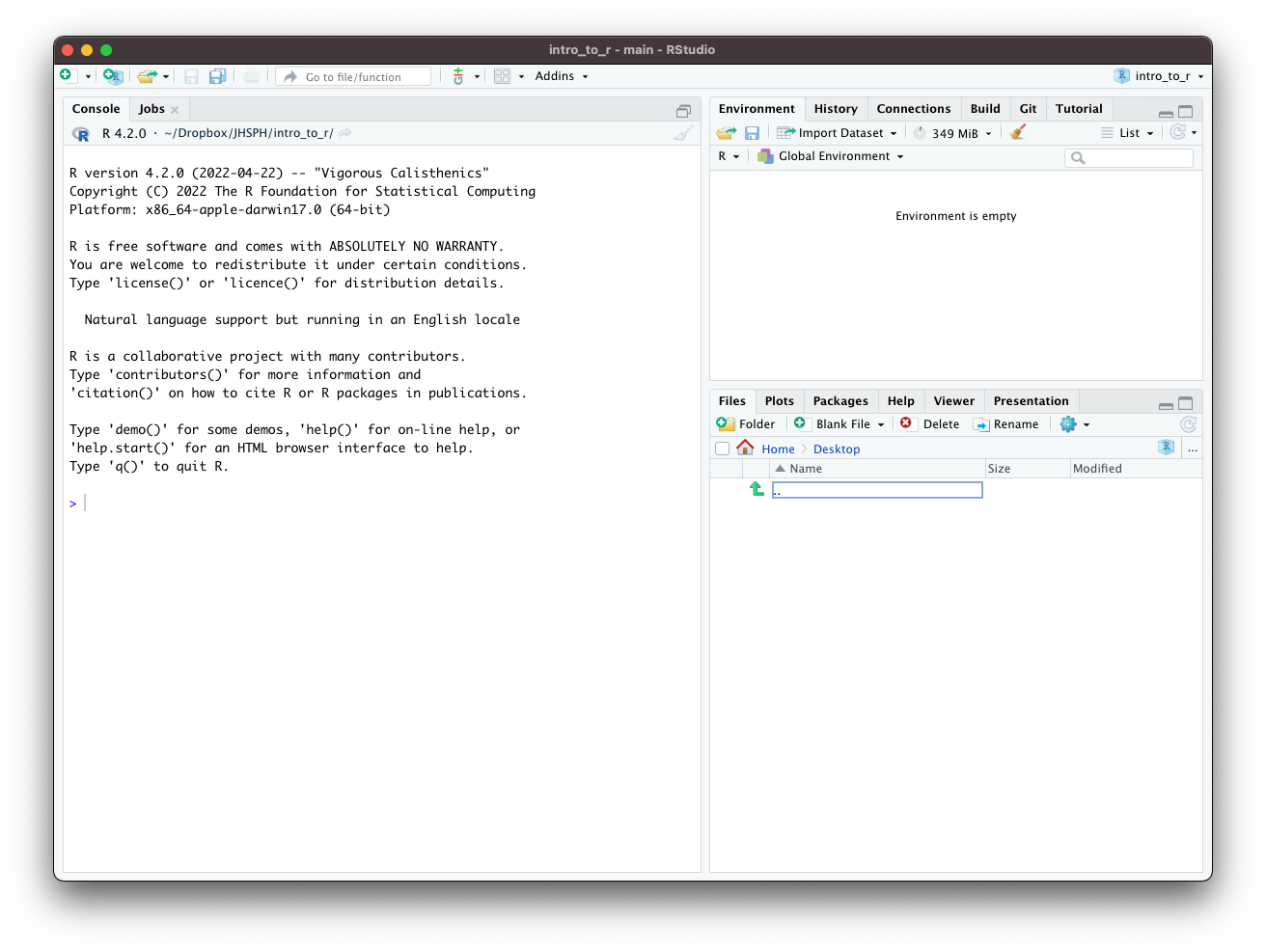Screen dimensions: 1266x952
Task: Click the save workspace disk icon
Action: (752, 133)
